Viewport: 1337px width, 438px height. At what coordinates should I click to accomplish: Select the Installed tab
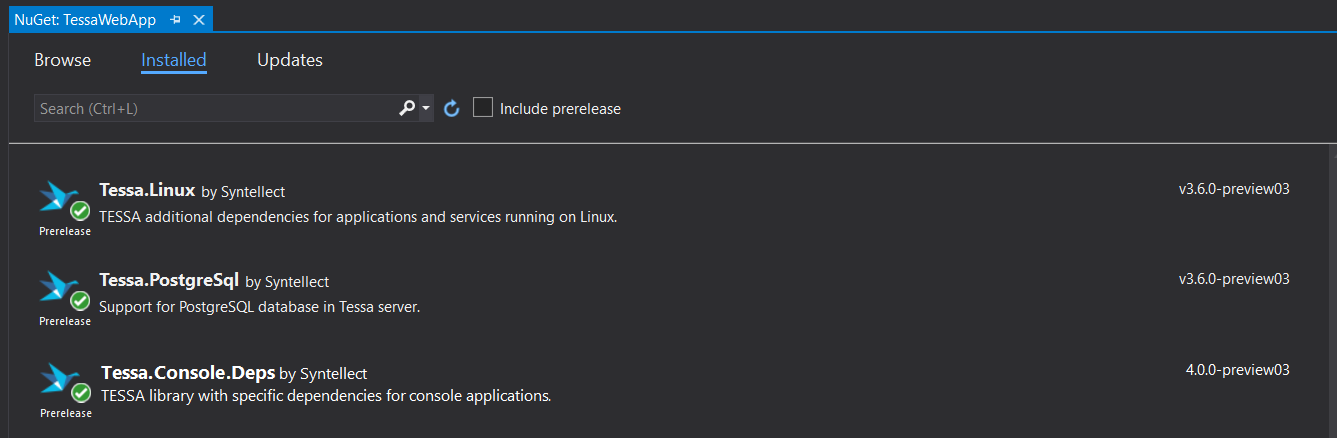point(173,60)
